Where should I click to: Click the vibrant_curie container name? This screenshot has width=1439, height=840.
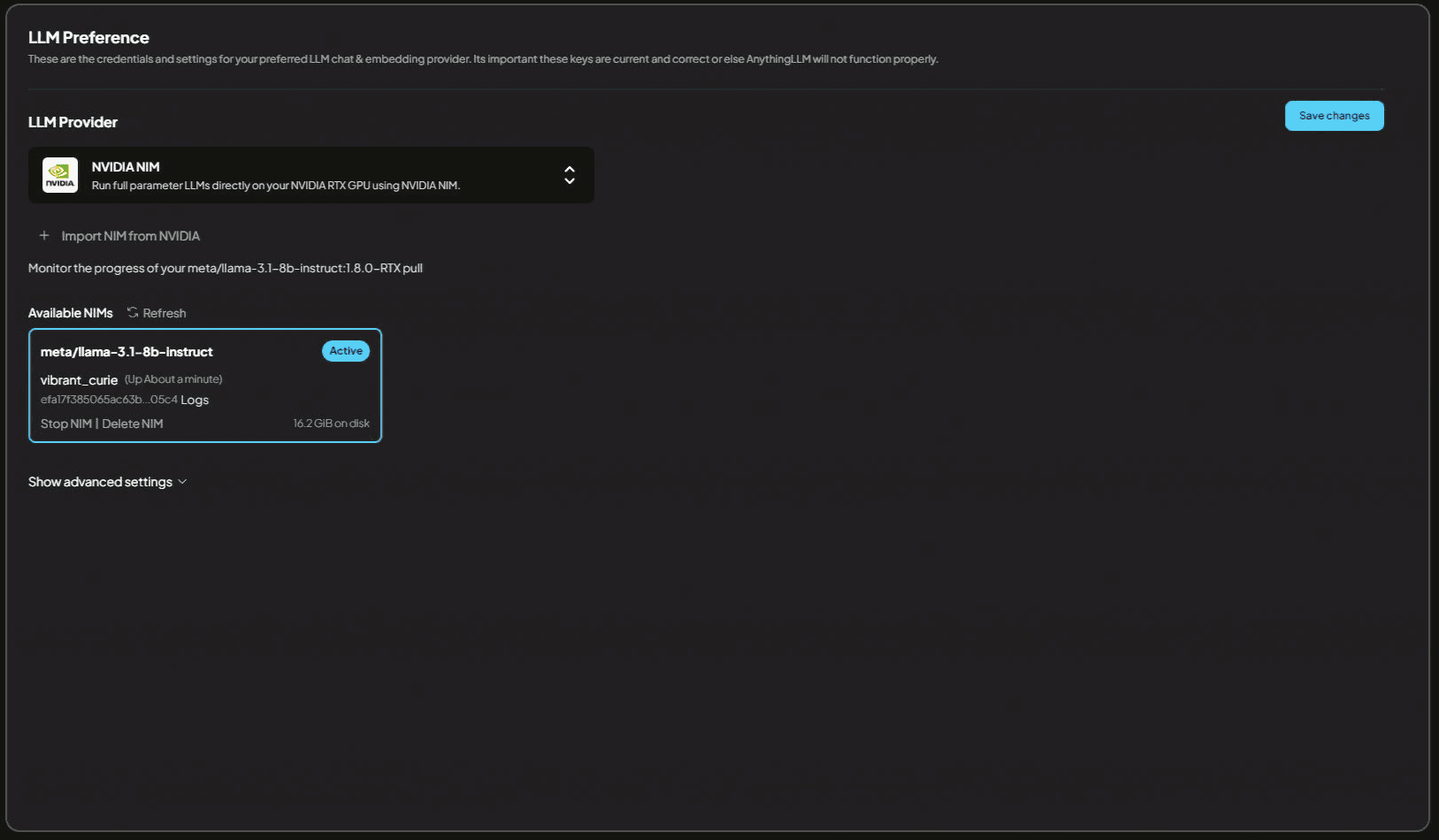[x=79, y=380]
